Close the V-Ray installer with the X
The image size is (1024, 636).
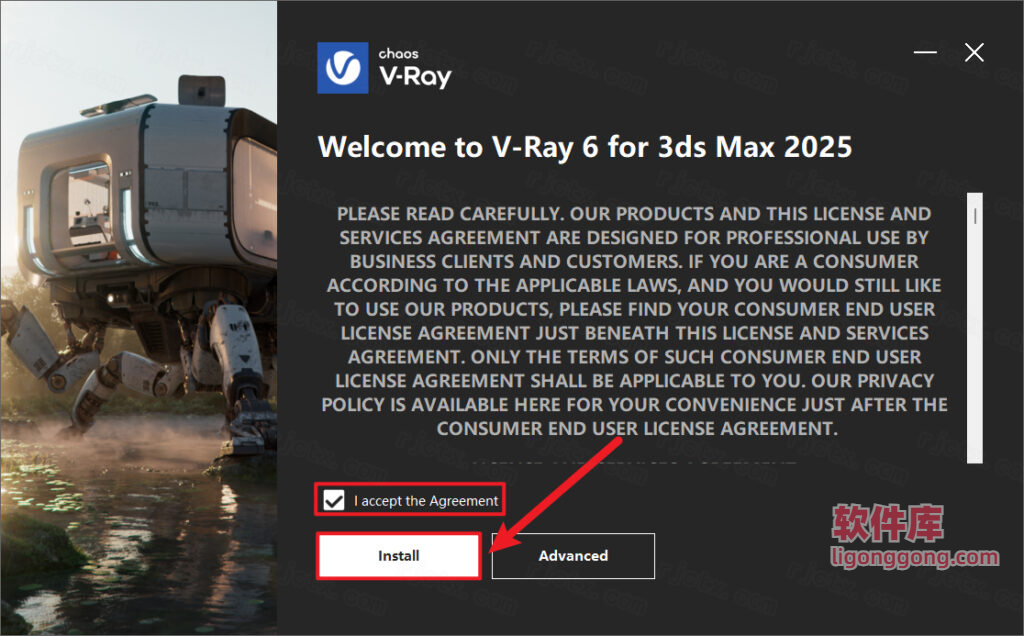[x=974, y=52]
